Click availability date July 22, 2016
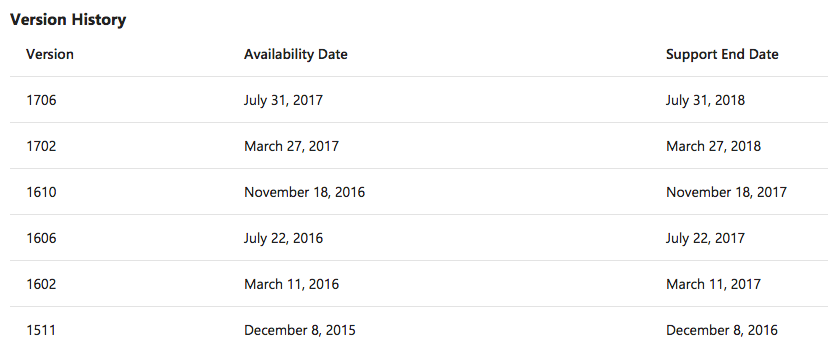 pos(283,239)
